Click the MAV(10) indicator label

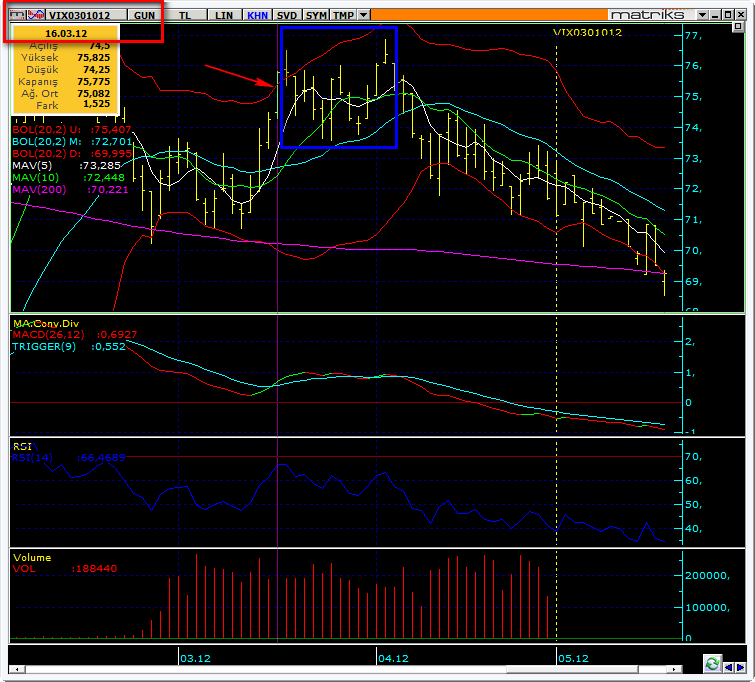point(35,178)
